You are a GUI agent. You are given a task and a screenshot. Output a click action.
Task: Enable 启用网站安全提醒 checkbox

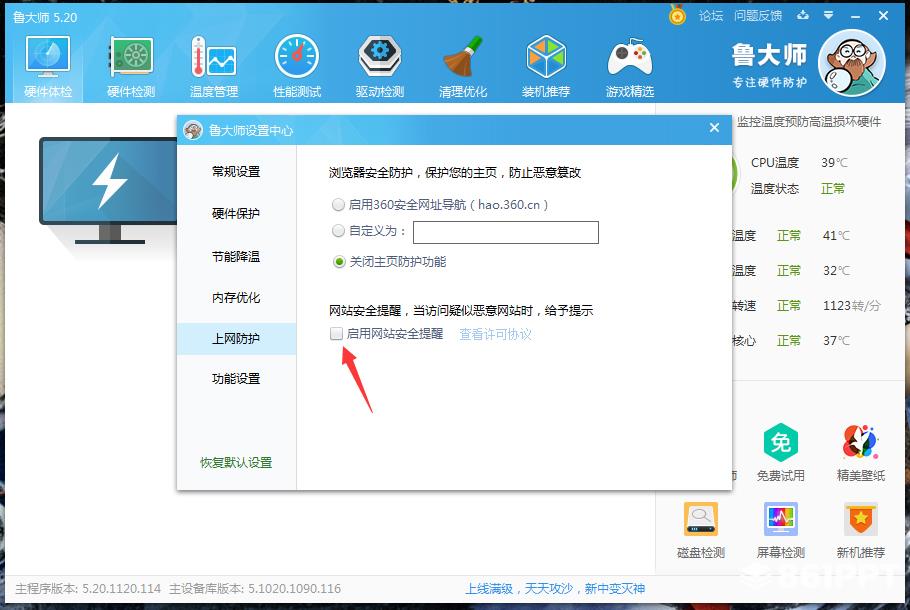(336, 333)
